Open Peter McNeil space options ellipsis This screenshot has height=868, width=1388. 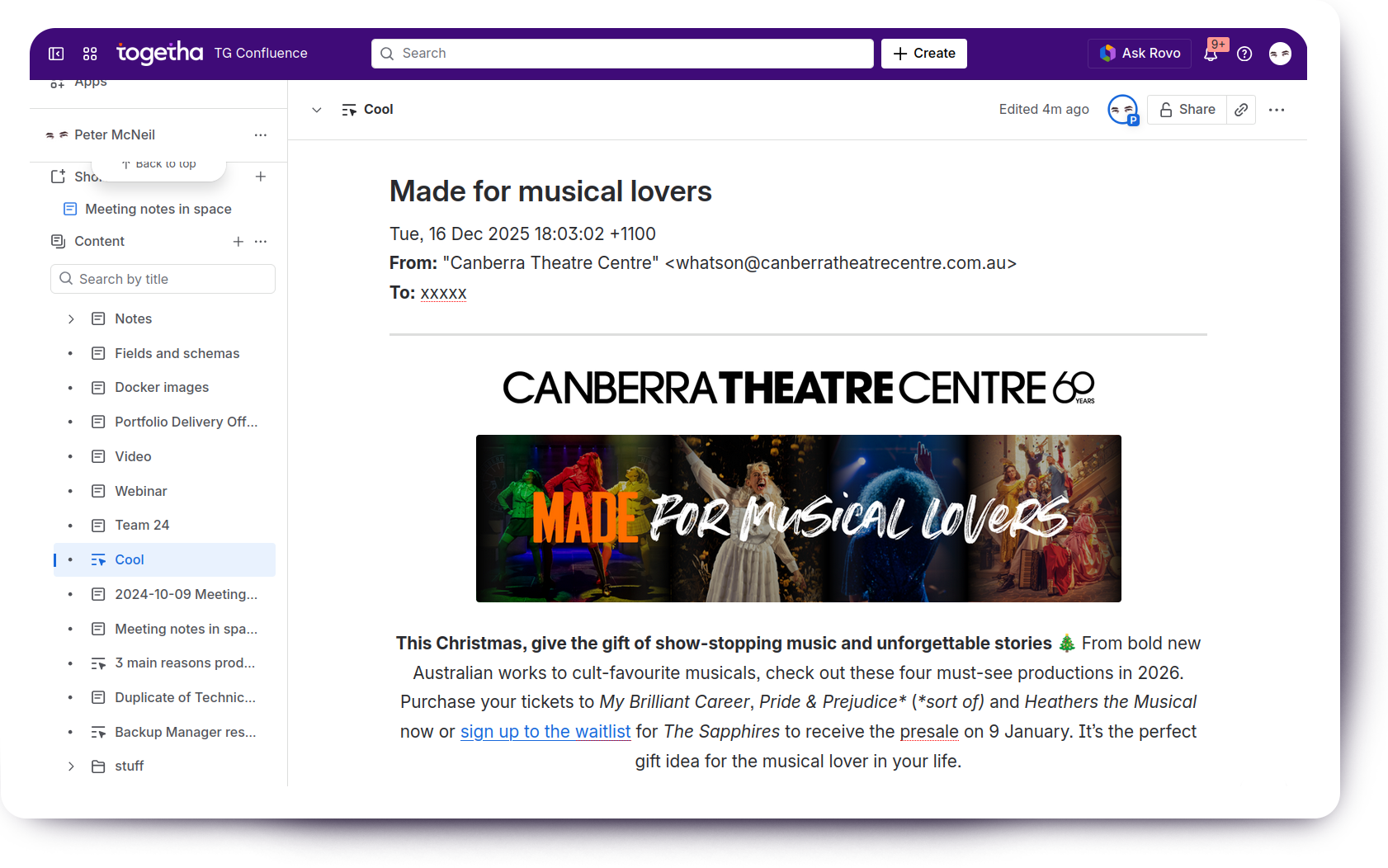261,134
